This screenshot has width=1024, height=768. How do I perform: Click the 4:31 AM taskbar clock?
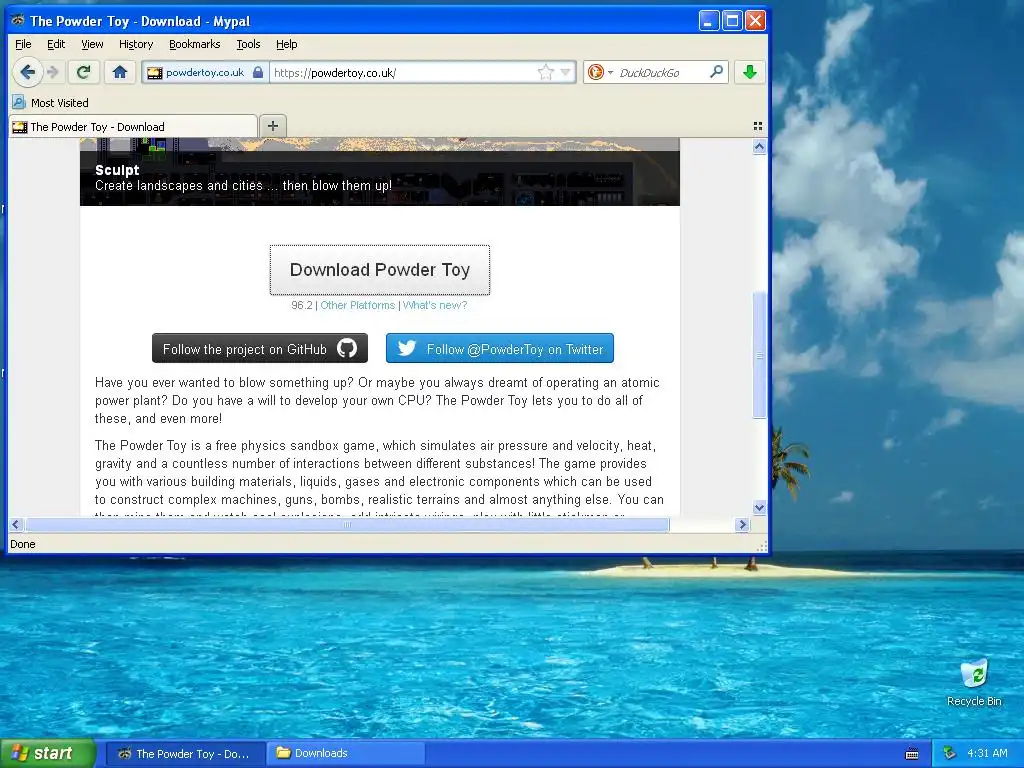coord(987,754)
